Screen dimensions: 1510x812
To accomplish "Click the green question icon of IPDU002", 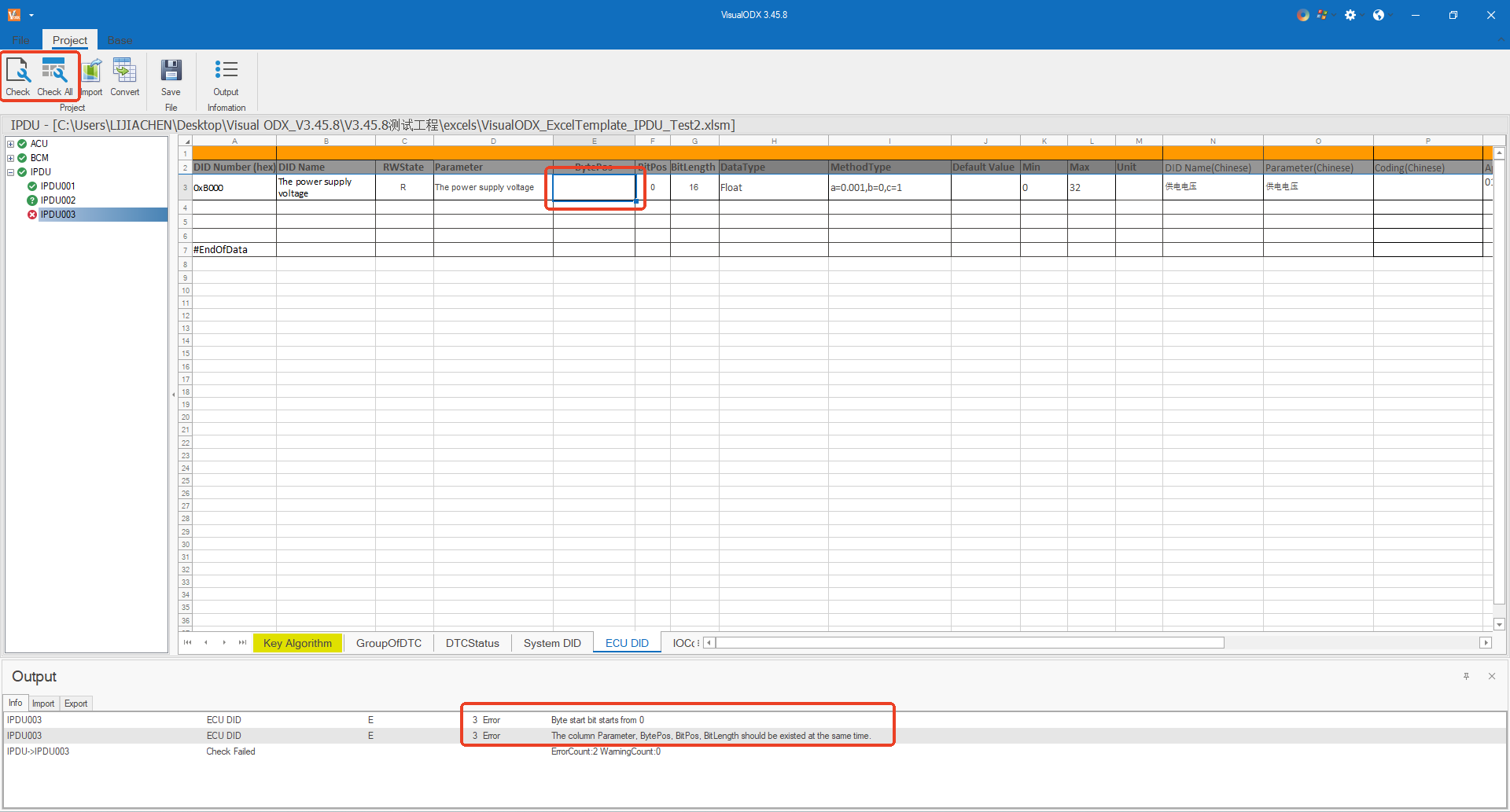I will click(32, 200).
